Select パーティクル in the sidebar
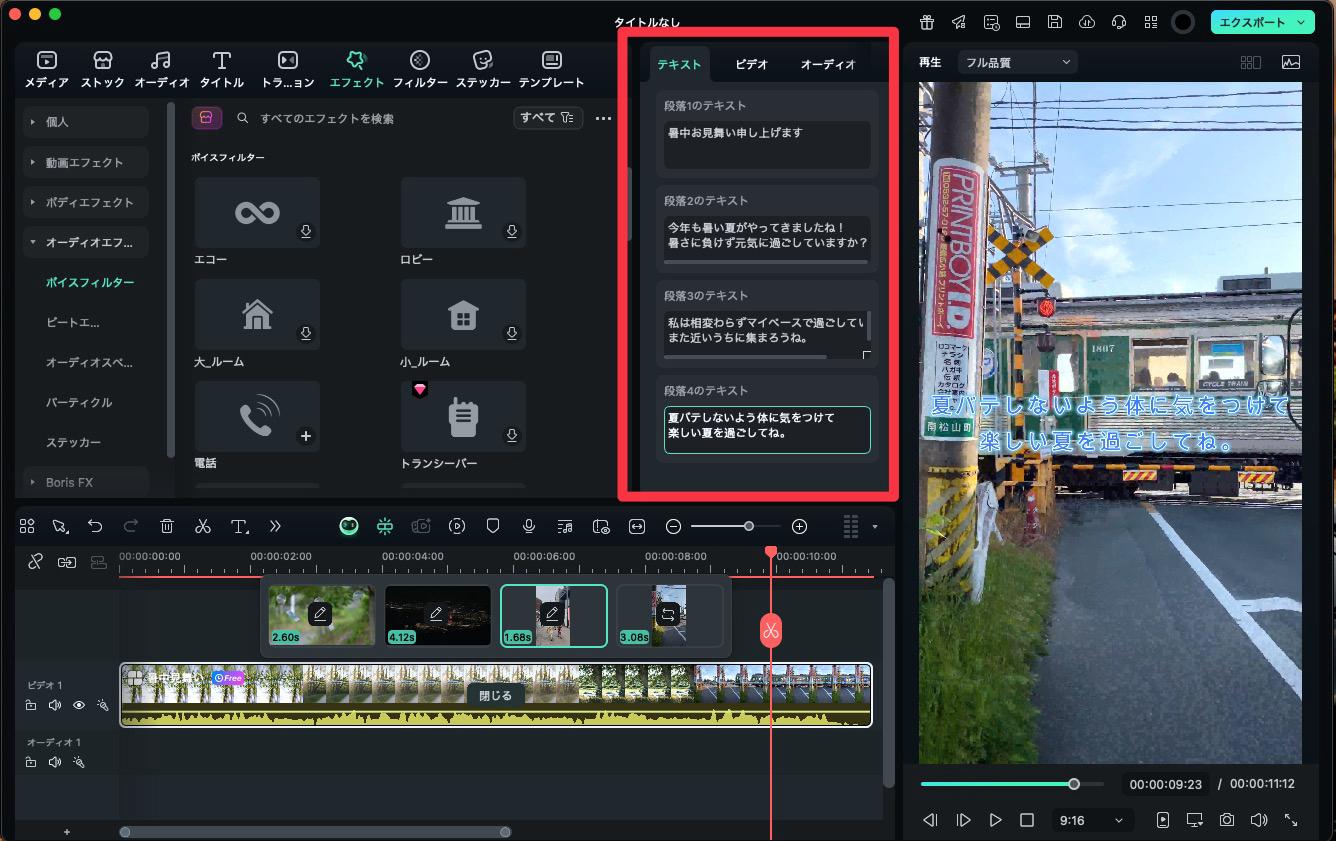Viewport: 1336px width, 841px height. pyautogui.click(x=79, y=402)
